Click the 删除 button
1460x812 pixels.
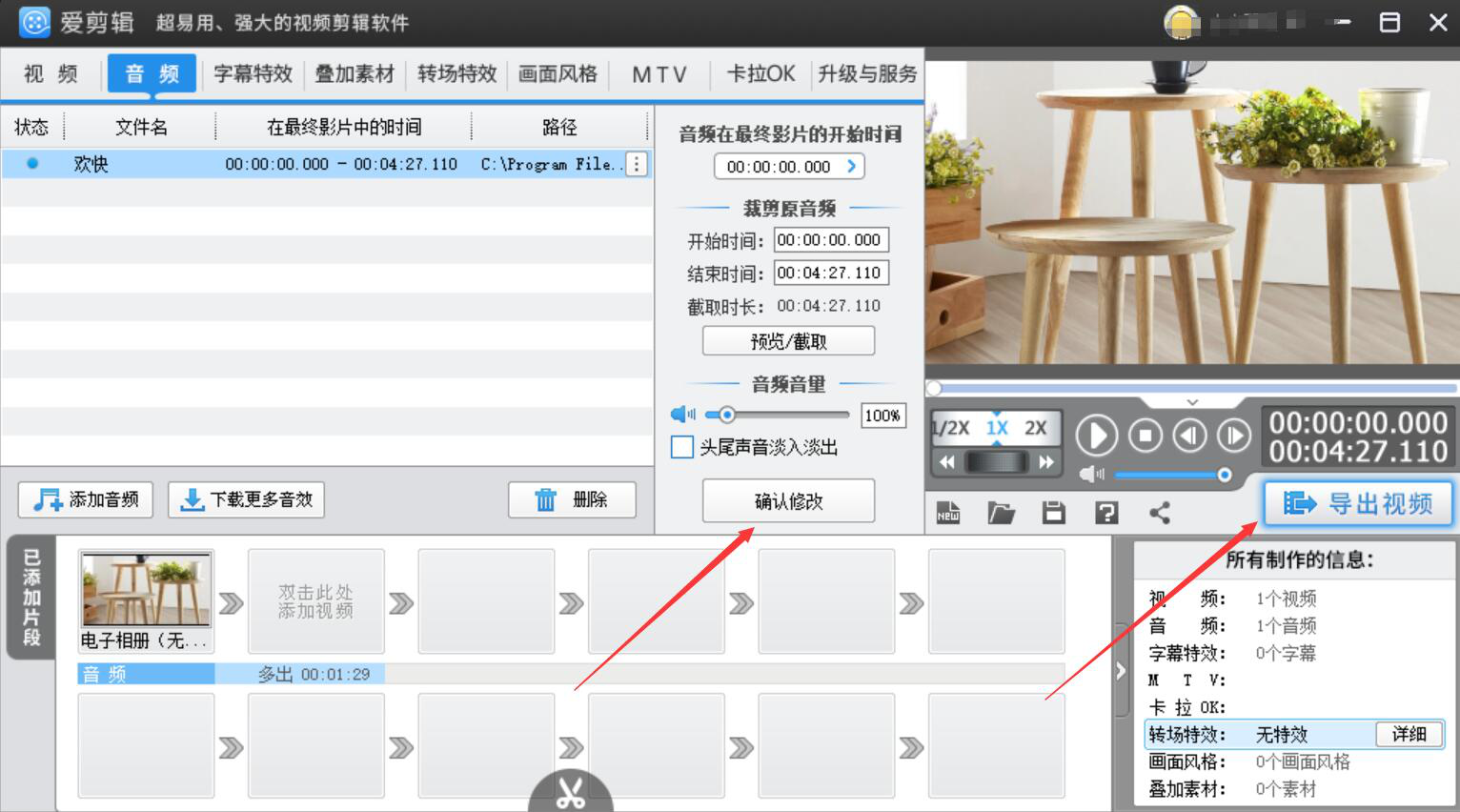572,499
